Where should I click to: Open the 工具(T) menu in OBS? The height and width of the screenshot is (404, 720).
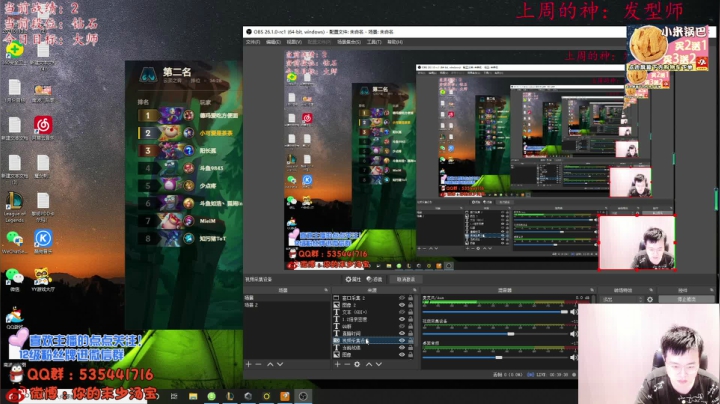374,42
